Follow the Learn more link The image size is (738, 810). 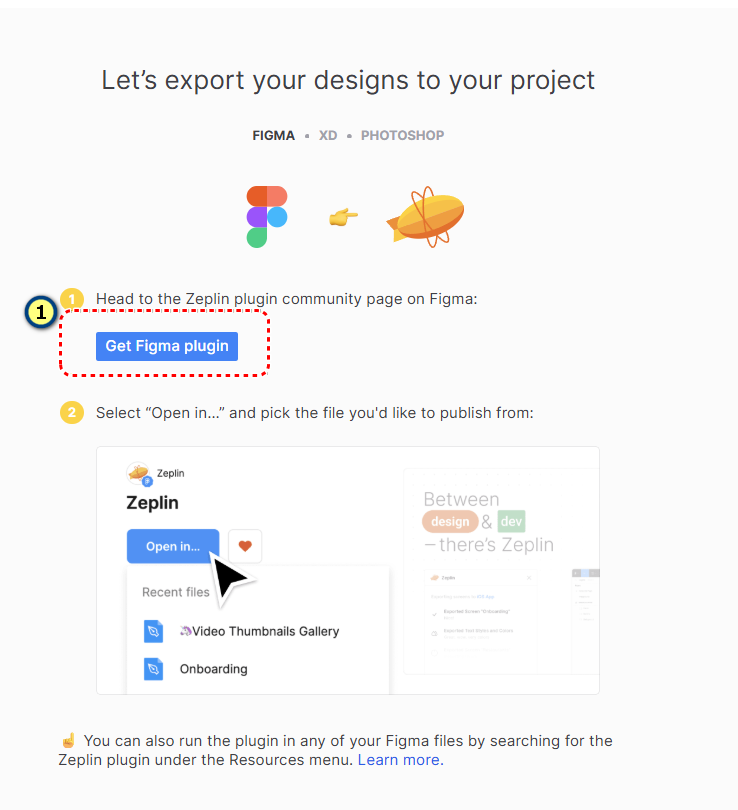[399, 760]
